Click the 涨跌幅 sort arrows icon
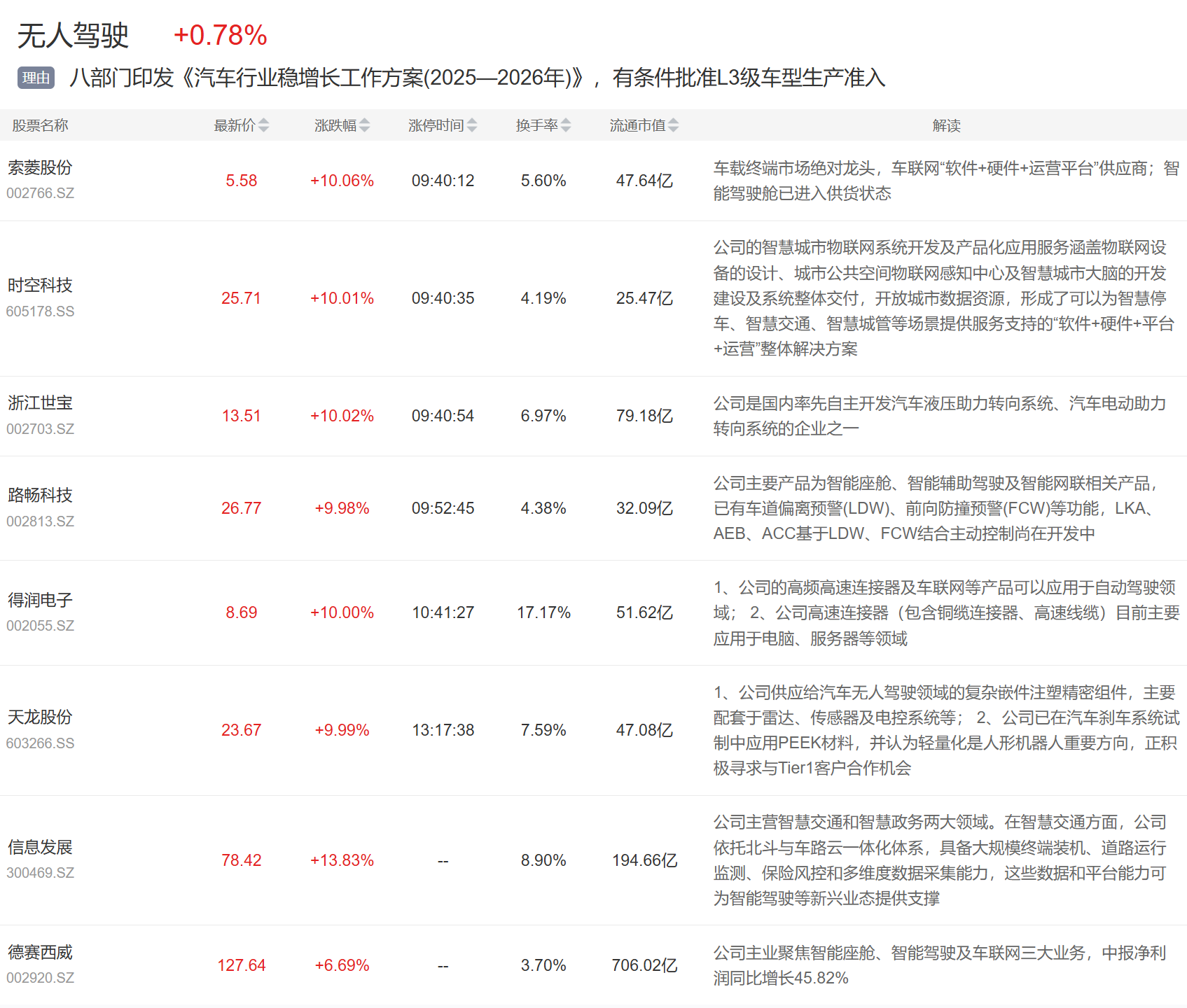The width and height of the screenshot is (1187, 1008). 364,125
